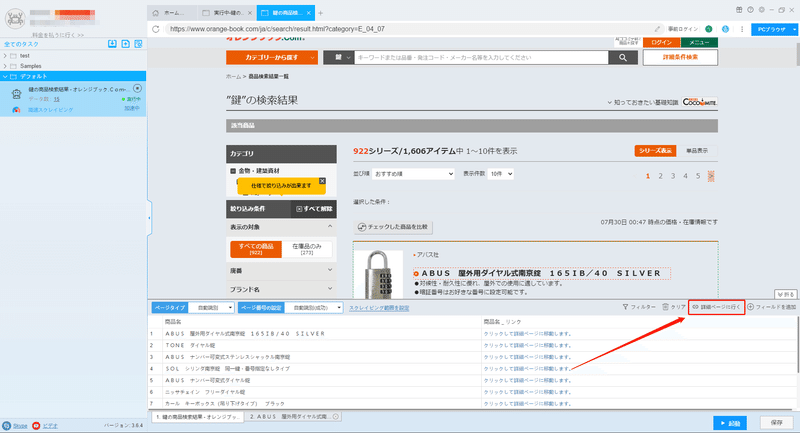Close the 実行中 tab
The width and height of the screenshot is (800, 433).
(249, 13)
